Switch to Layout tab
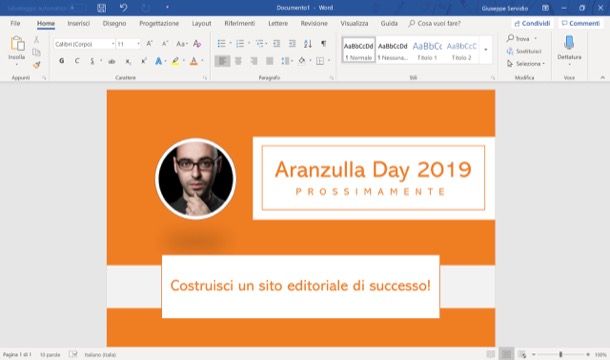Screen dimensions: 610x360 pos(202,23)
